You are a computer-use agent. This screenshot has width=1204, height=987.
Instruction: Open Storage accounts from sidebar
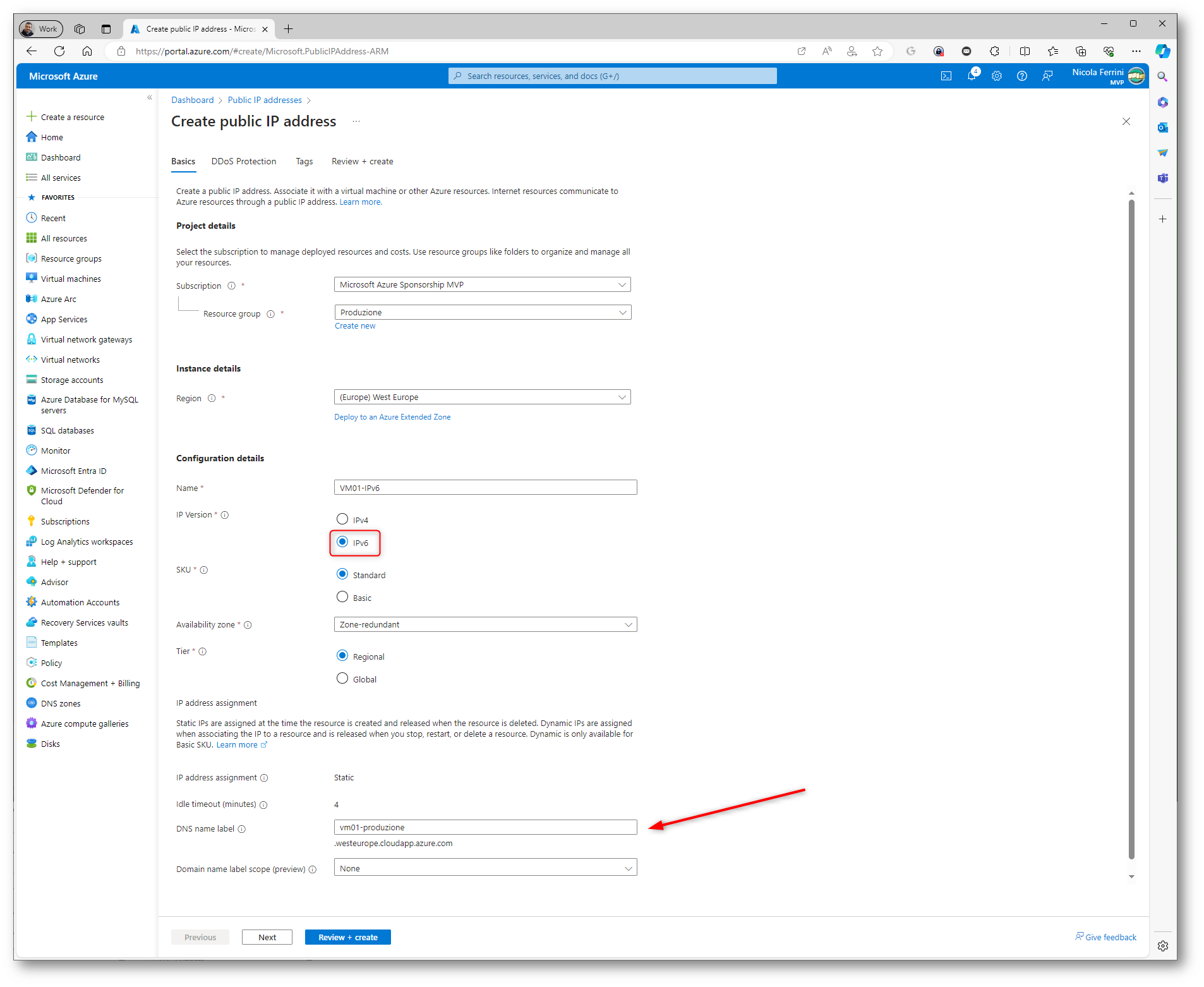point(72,380)
